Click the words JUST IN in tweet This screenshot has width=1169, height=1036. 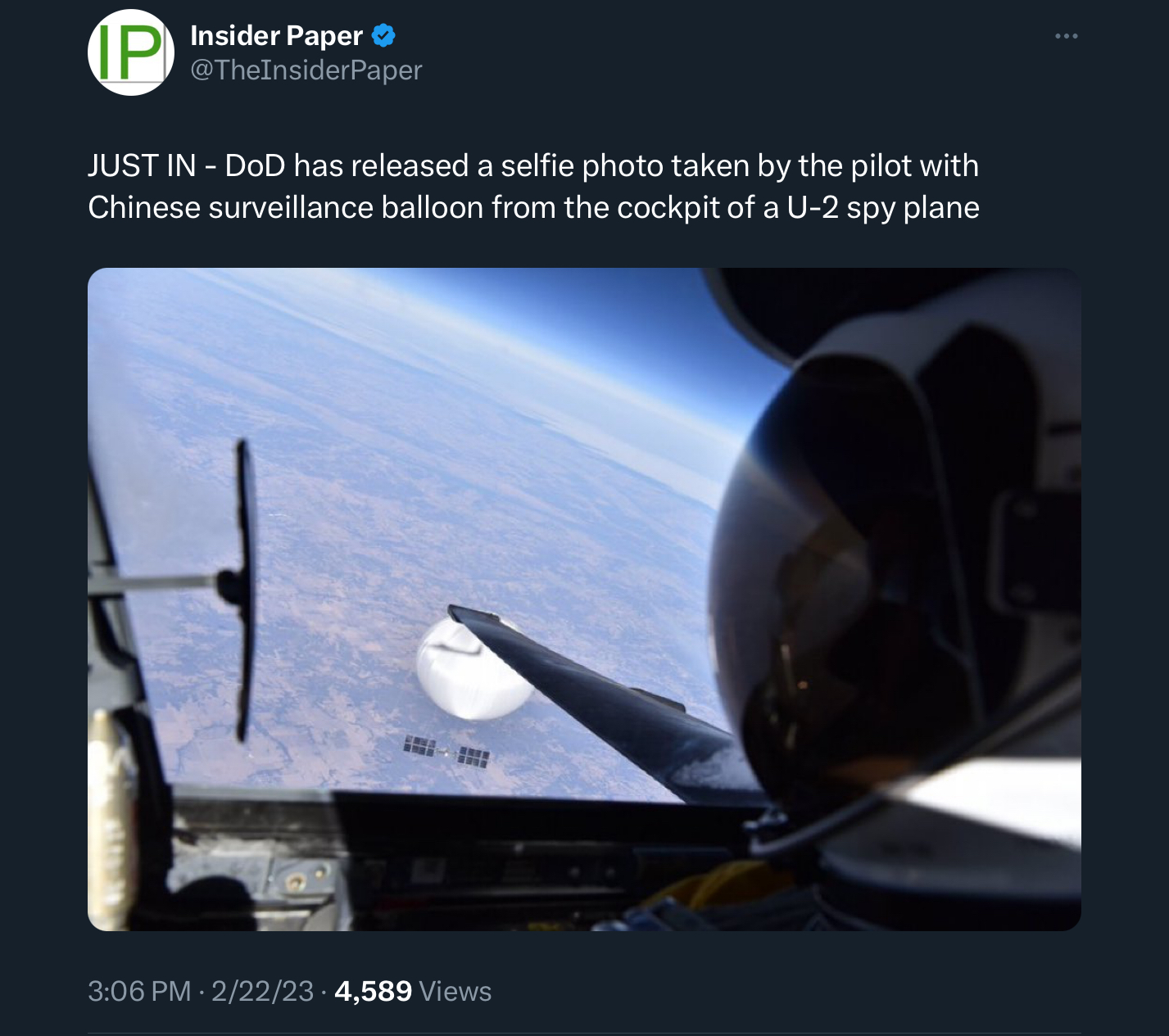pyautogui.click(x=142, y=165)
